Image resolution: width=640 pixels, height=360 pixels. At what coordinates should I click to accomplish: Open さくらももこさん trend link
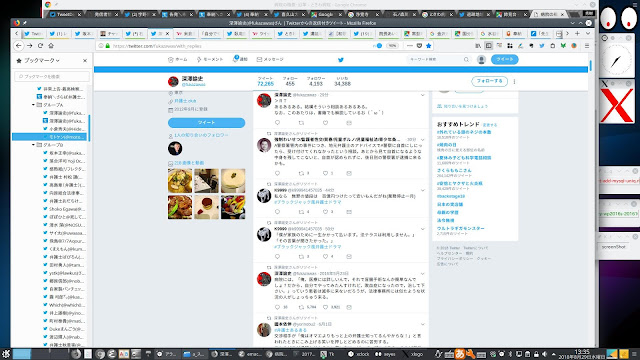click(454, 170)
